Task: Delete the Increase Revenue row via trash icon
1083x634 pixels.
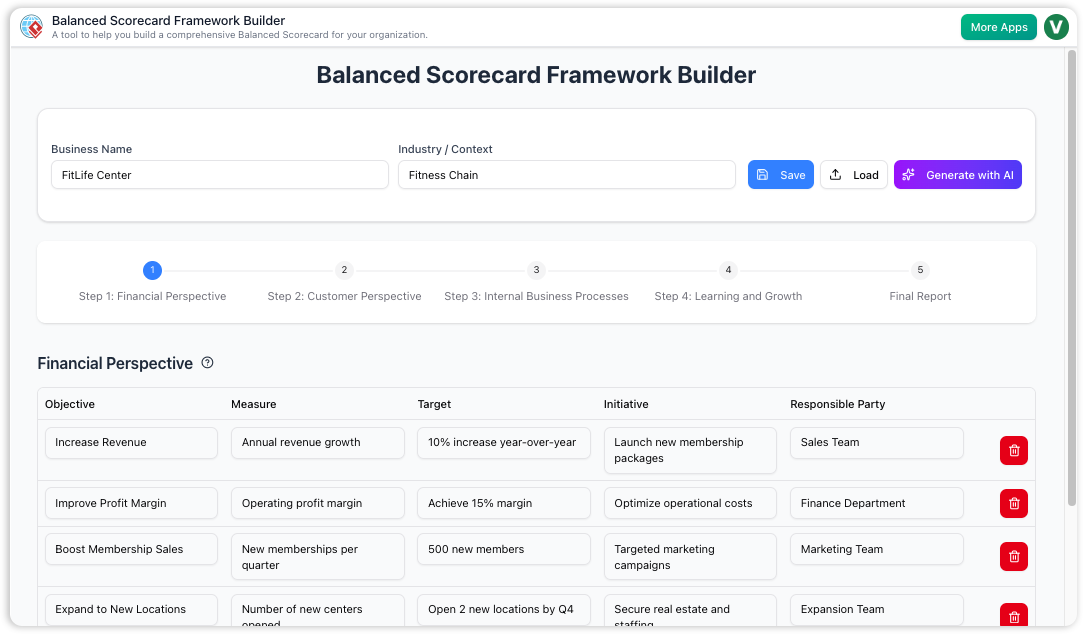Action: click(x=1013, y=450)
